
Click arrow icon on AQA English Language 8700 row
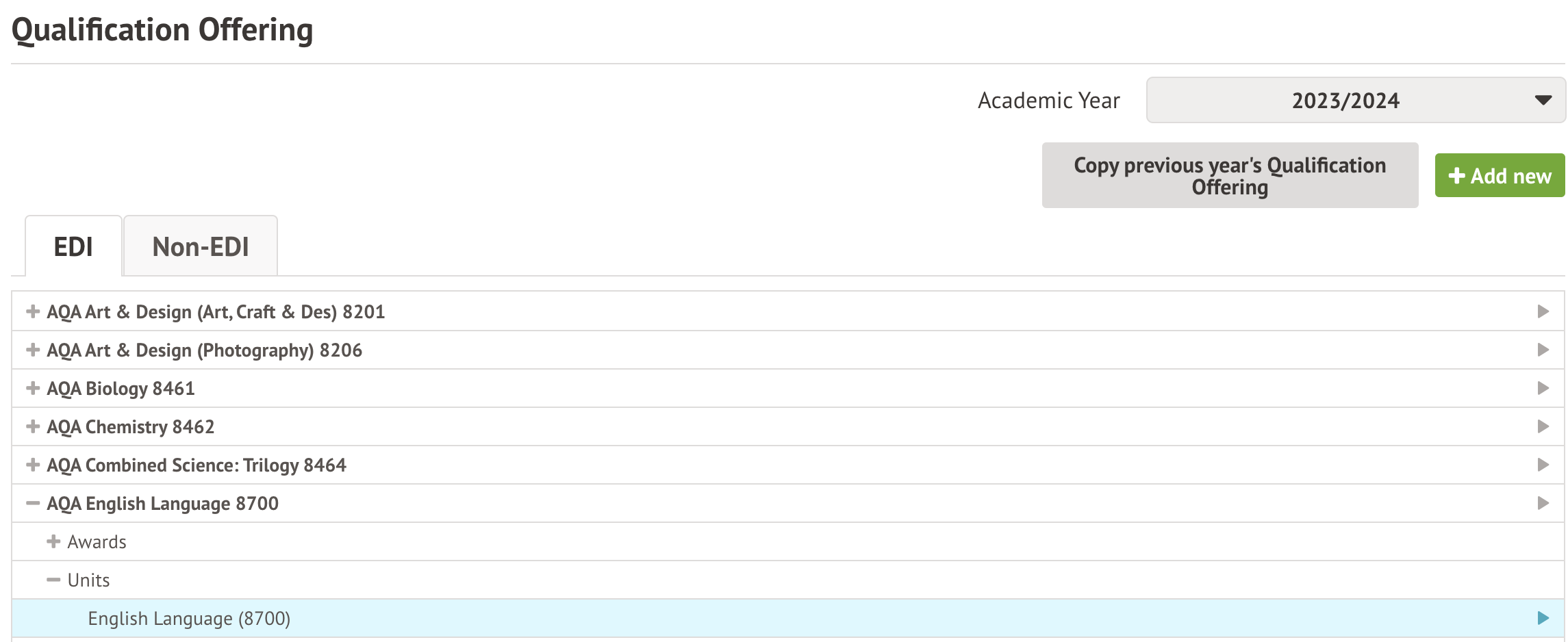tap(1543, 503)
